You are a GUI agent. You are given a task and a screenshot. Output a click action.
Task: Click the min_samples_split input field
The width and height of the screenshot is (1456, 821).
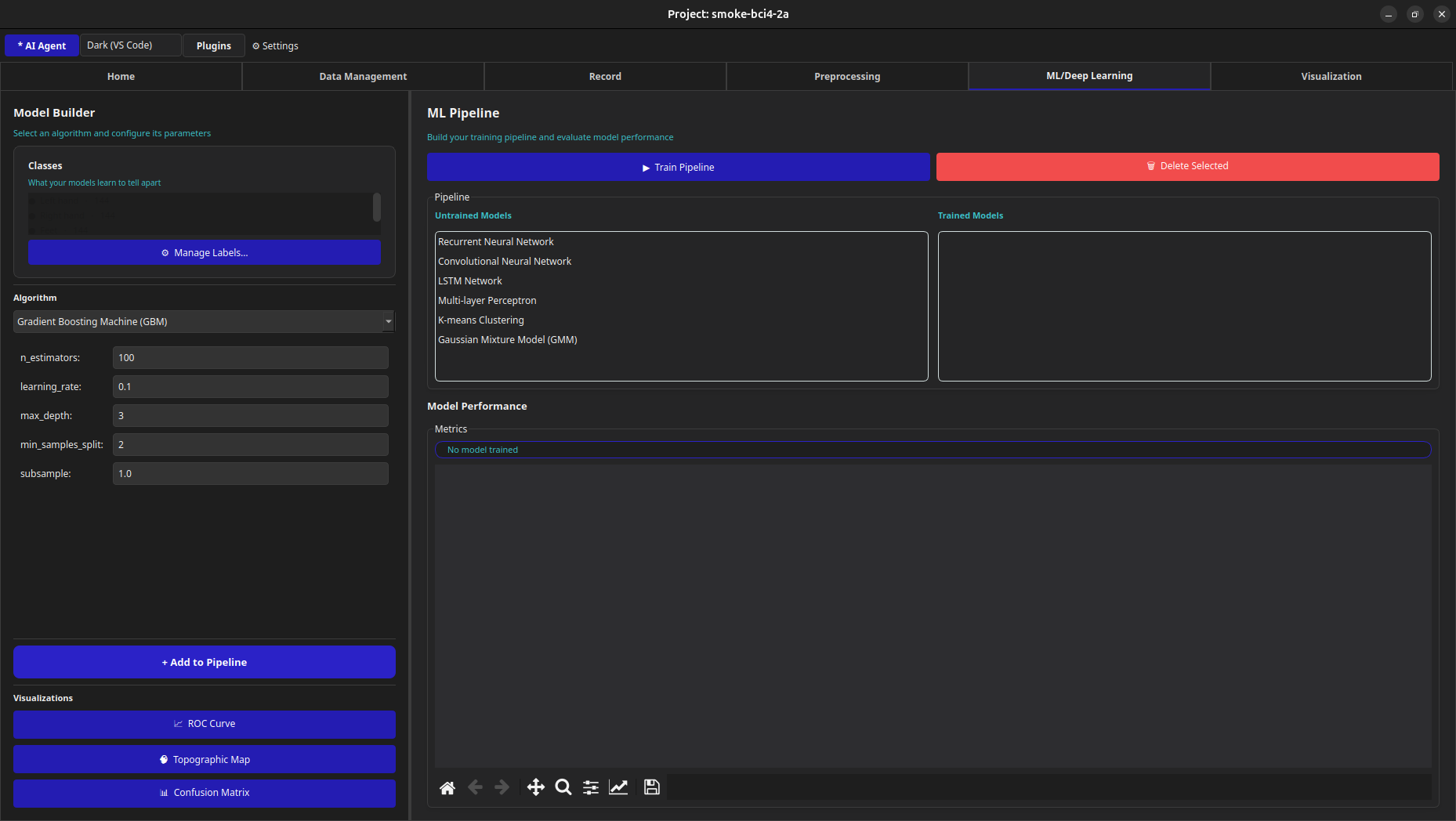(x=251, y=445)
